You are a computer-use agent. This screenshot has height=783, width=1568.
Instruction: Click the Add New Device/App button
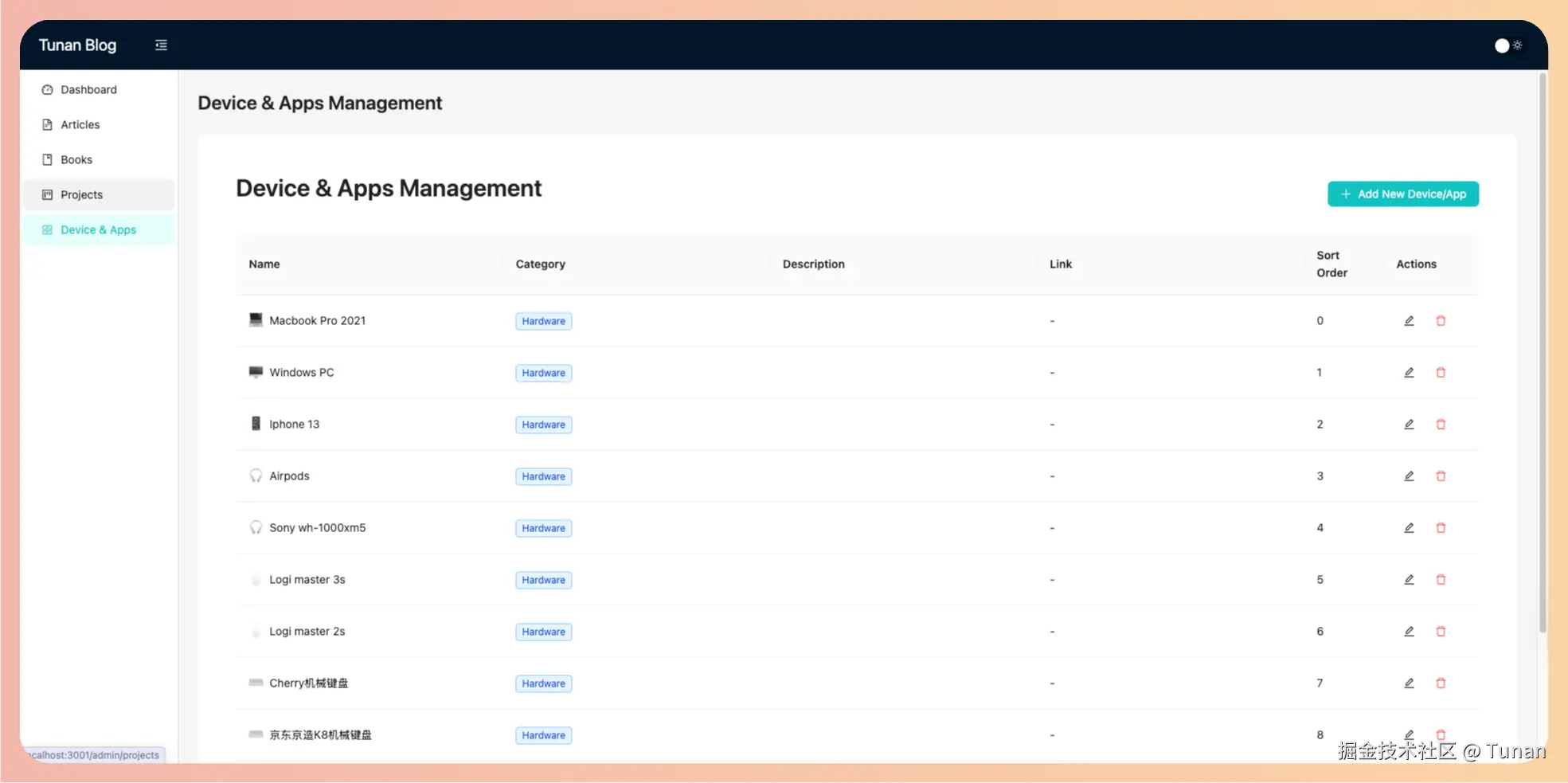tap(1403, 194)
